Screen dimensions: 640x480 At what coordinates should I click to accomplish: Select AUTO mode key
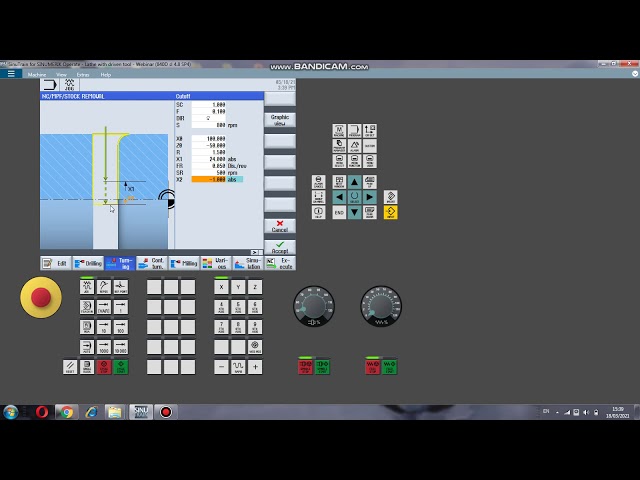point(87,347)
